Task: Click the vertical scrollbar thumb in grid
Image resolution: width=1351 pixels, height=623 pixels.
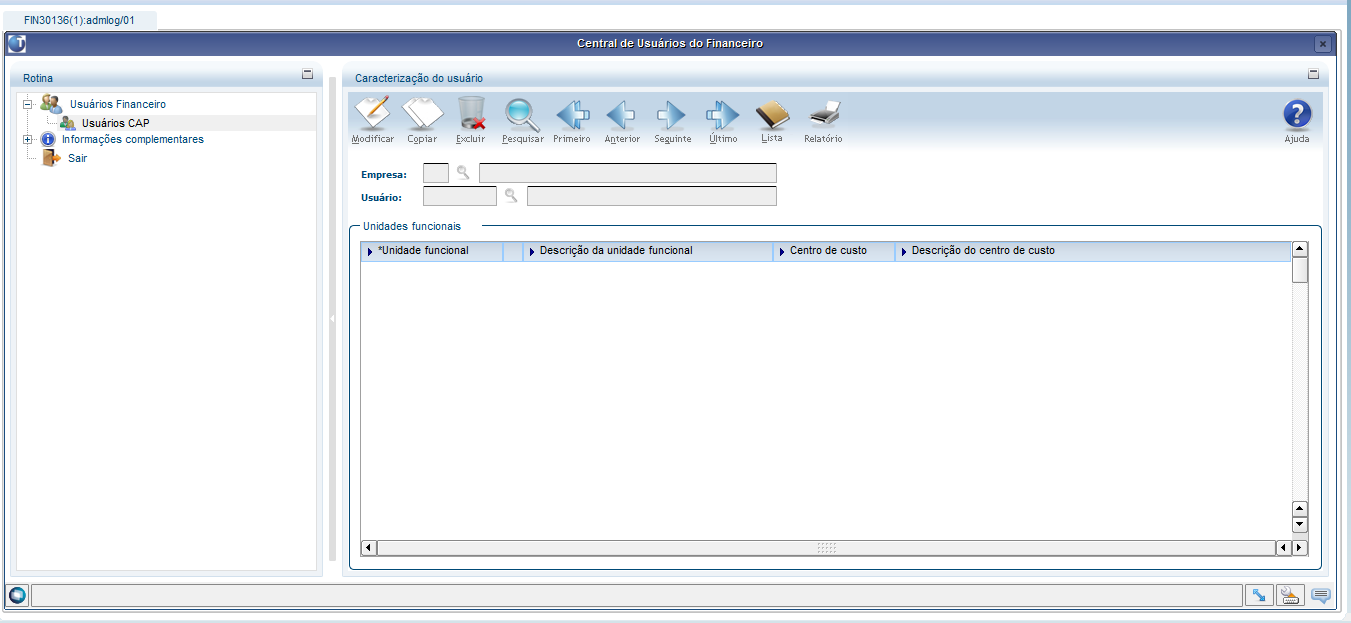Action: pyautogui.click(x=1300, y=270)
